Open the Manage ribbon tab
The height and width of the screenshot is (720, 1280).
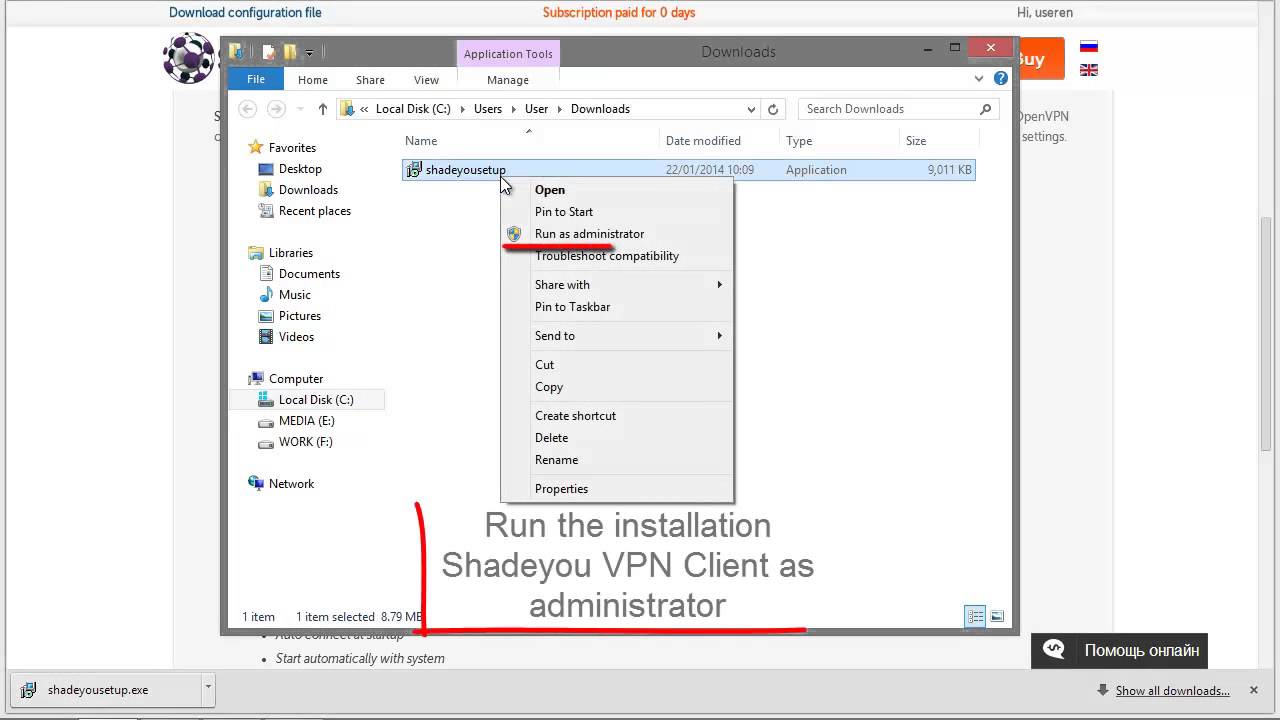(508, 80)
